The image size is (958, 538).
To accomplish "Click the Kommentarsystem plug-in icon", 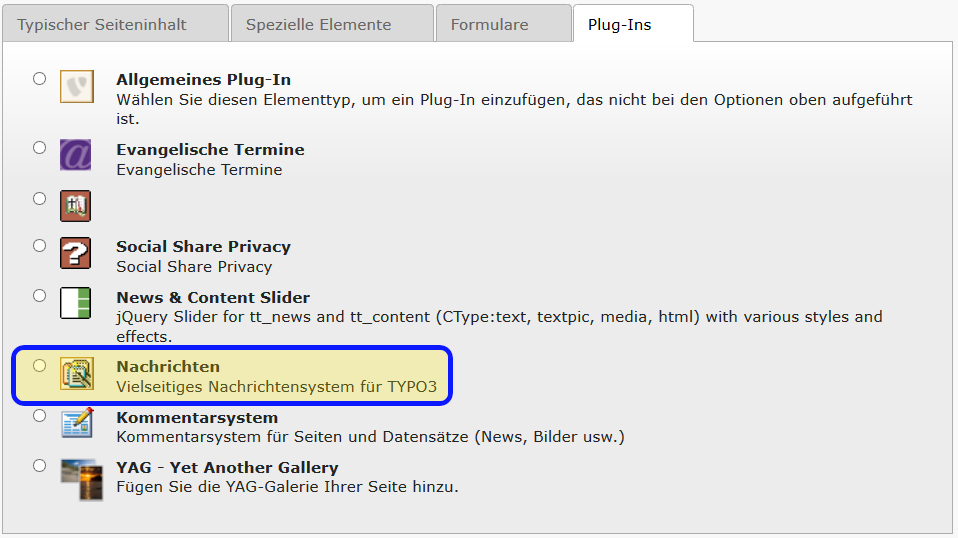I will 76,423.
